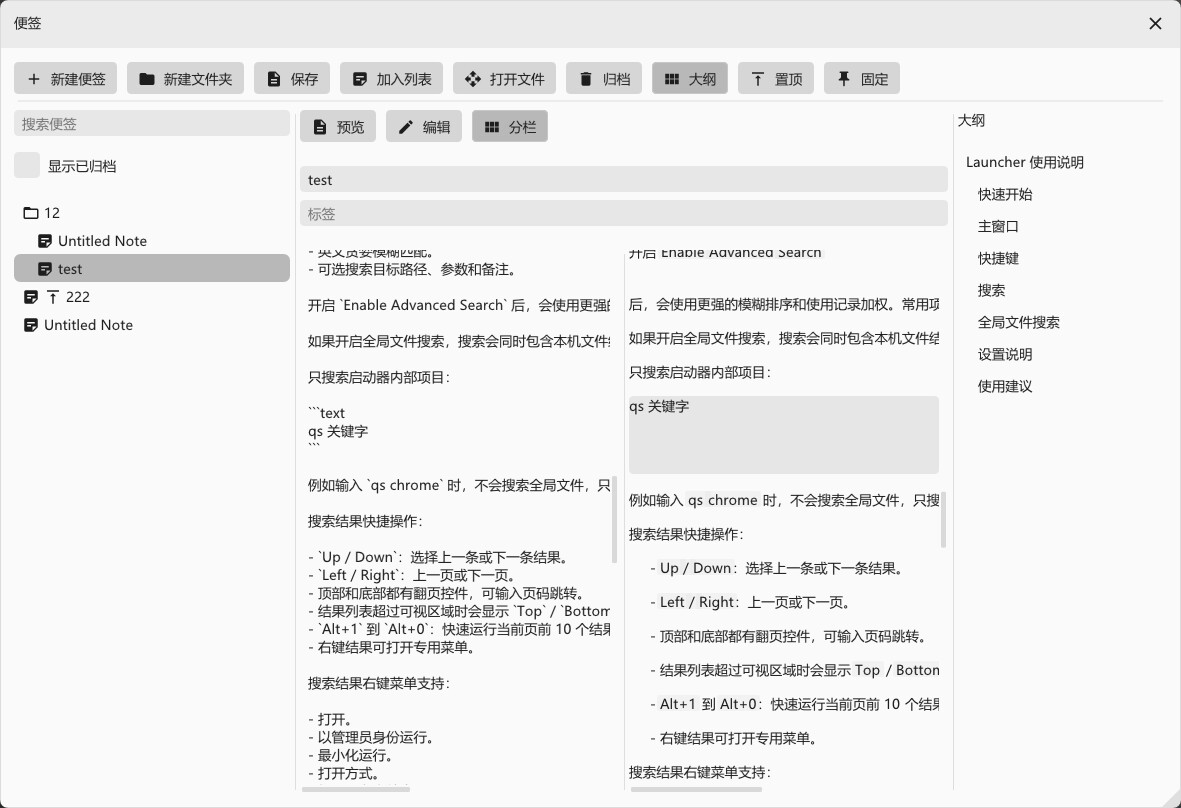Jump to 全局文件搜索 in outline
The height and width of the screenshot is (808, 1181).
pyautogui.click(x=1018, y=322)
